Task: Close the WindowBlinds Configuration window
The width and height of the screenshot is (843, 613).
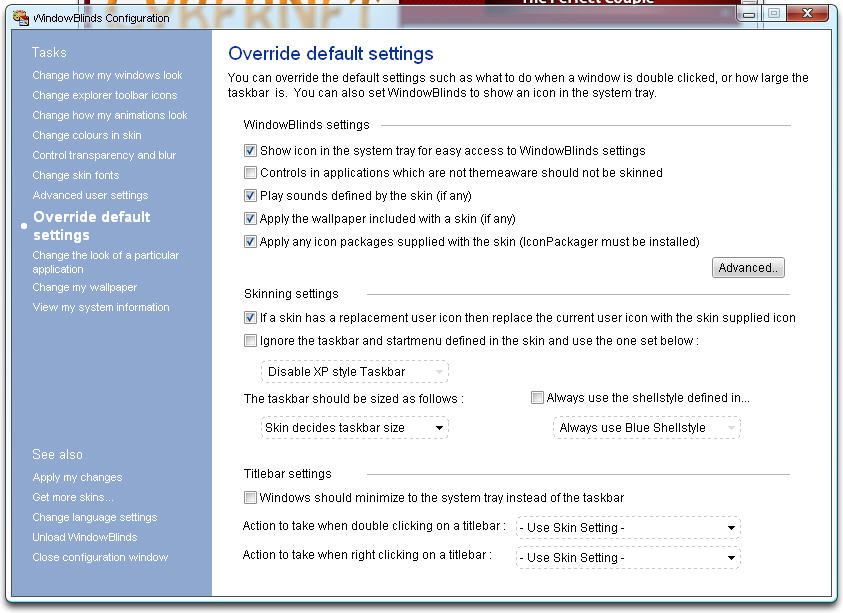Action: pos(807,13)
